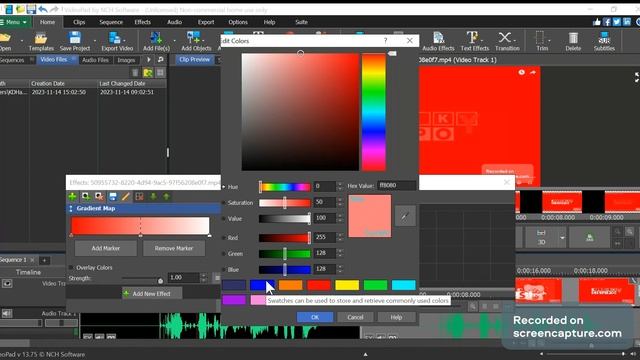Select the Saturation radio button

[223, 203]
